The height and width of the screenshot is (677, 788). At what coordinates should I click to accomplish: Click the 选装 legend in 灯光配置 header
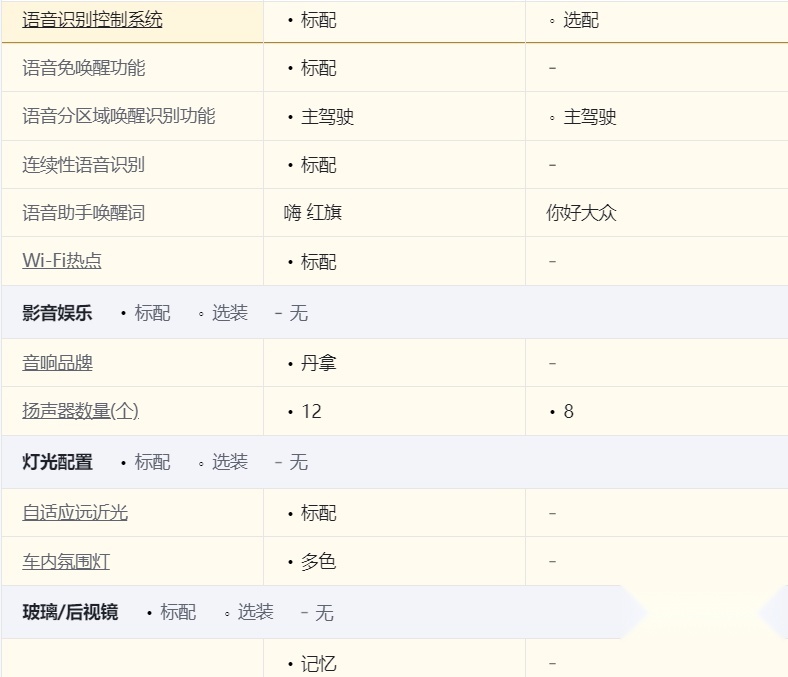pos(230,462)
